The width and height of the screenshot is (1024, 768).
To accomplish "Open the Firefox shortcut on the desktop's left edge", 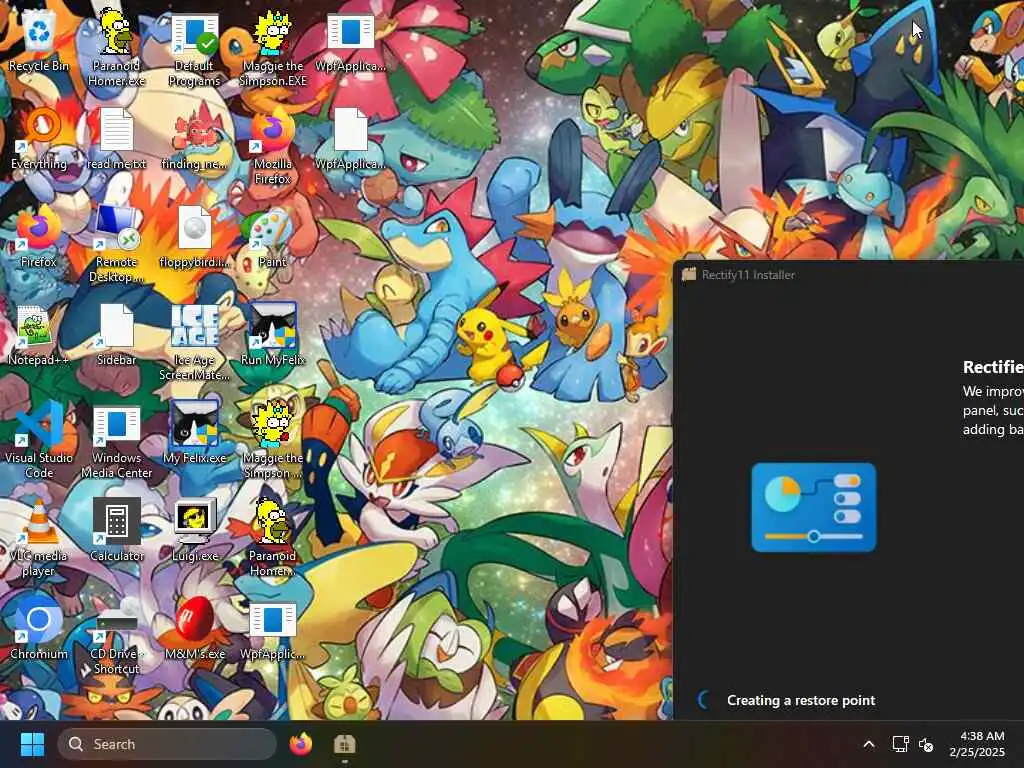I will click(39, 237).
